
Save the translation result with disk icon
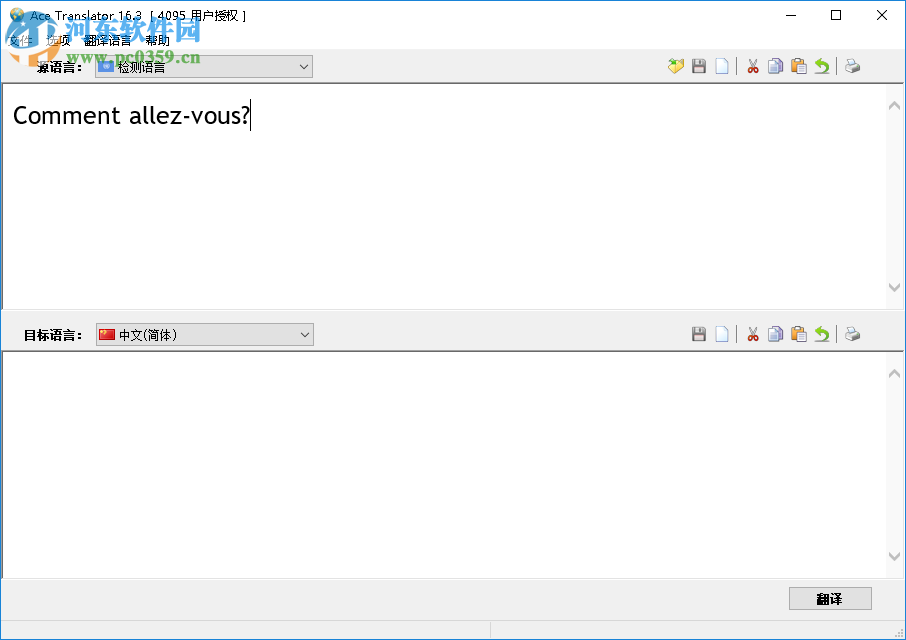(x=699, y=333)
